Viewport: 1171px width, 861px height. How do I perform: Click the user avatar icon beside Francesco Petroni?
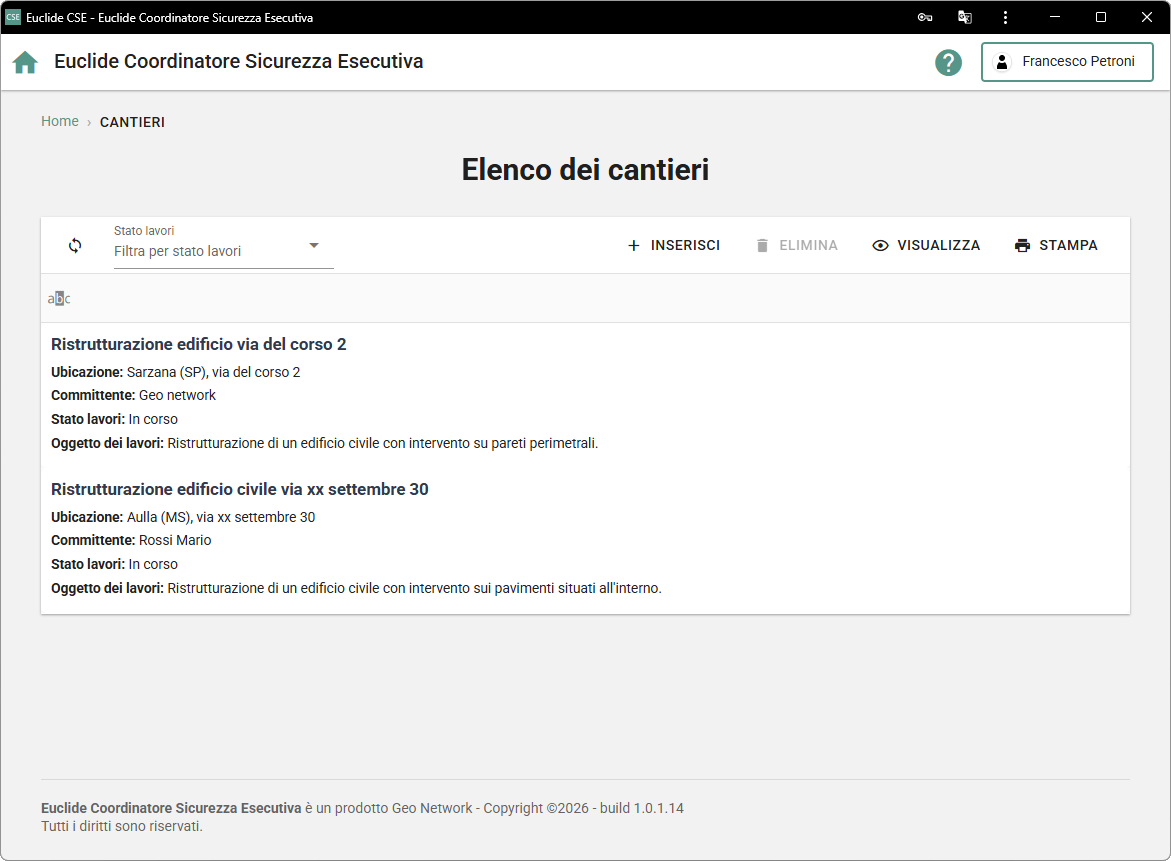pyautogui.click(x=1001, y=62)
